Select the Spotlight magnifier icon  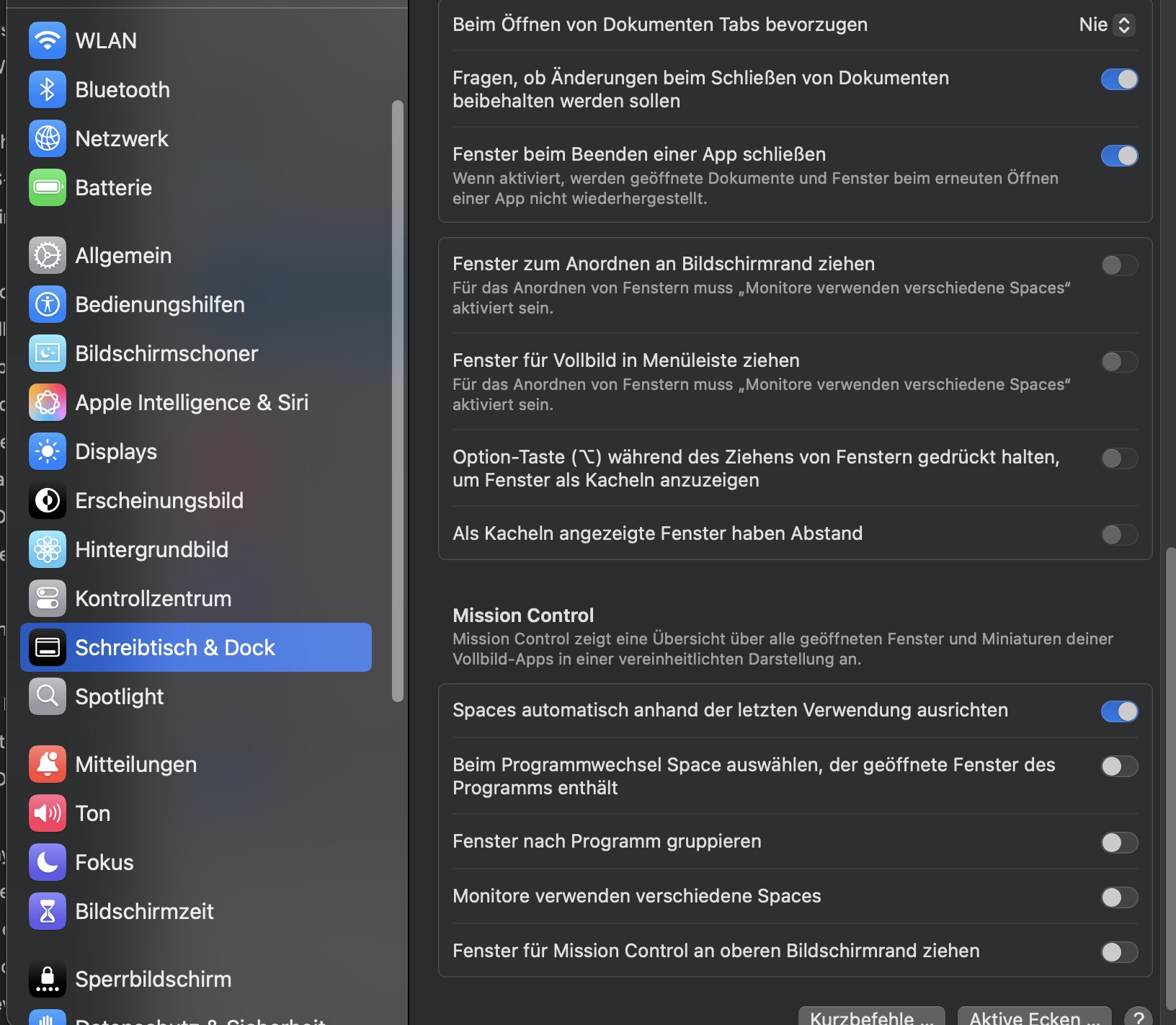pyautogui.click(x=48, y=696)
